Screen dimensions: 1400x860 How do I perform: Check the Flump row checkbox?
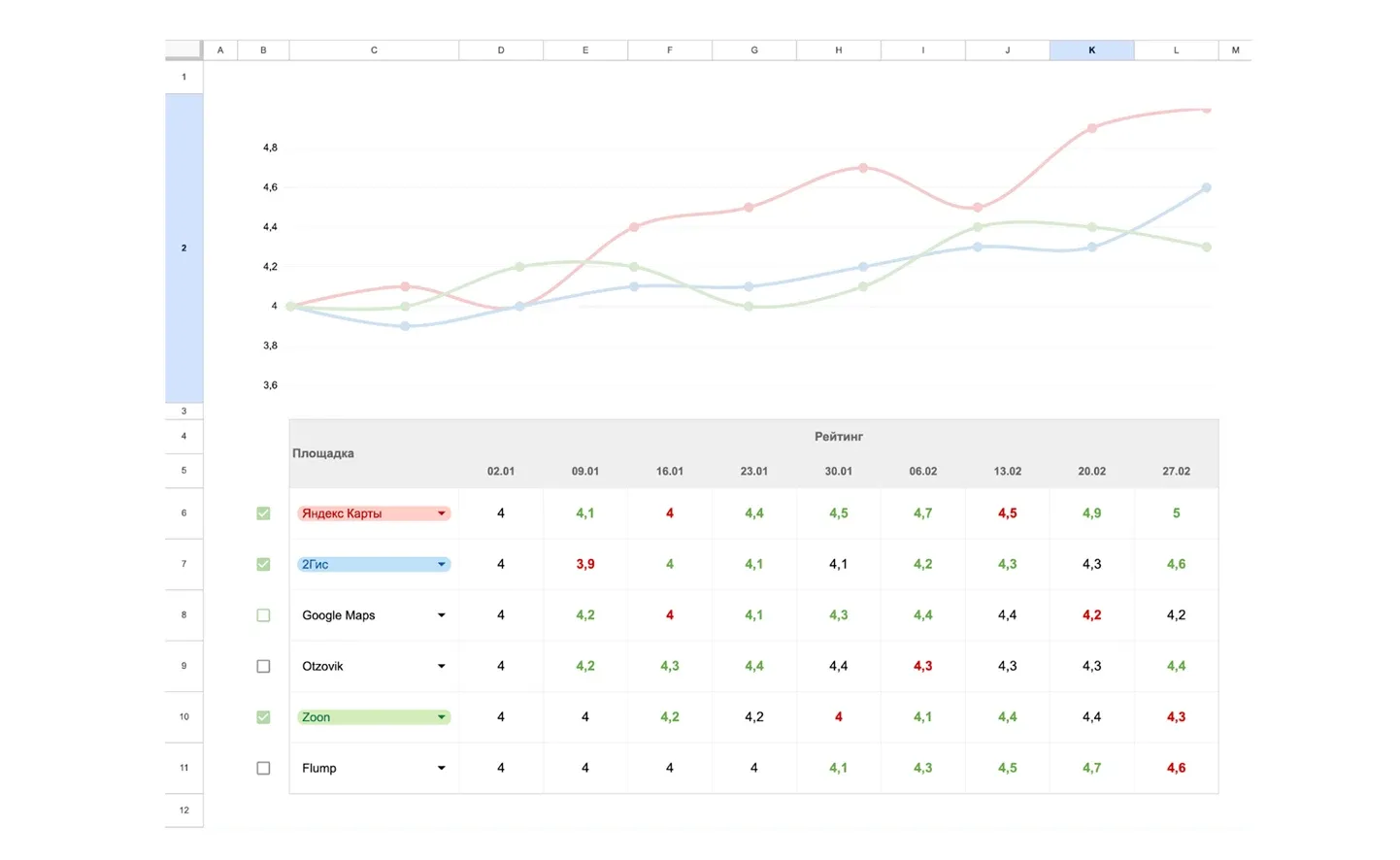(263, 768)
